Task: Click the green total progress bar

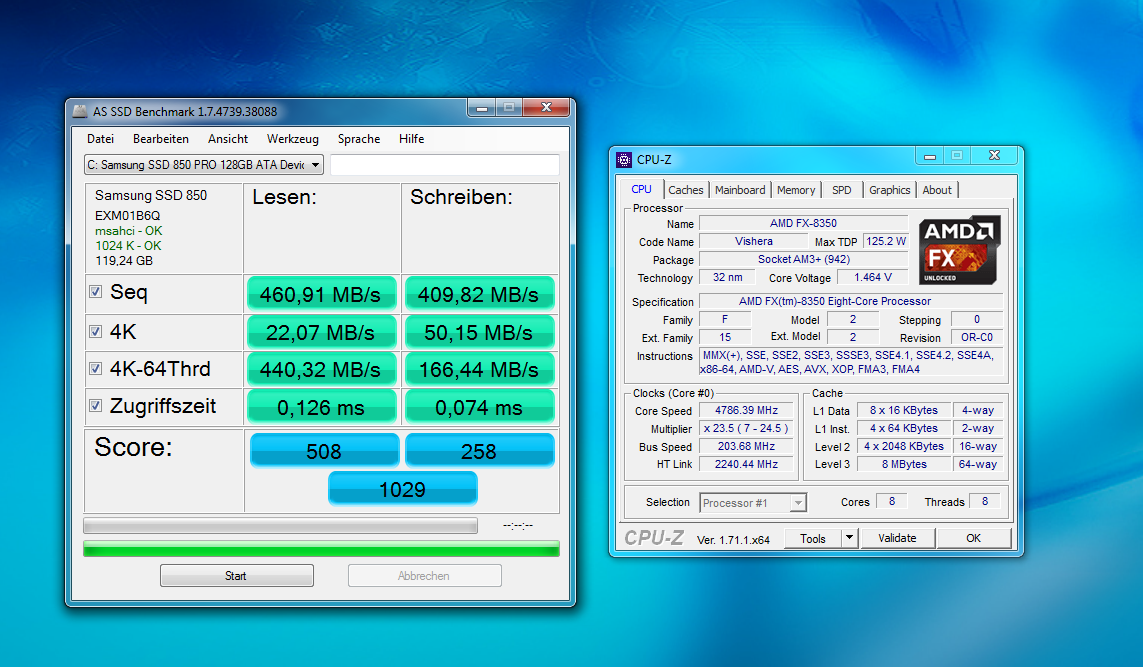Action: point(321,549)
